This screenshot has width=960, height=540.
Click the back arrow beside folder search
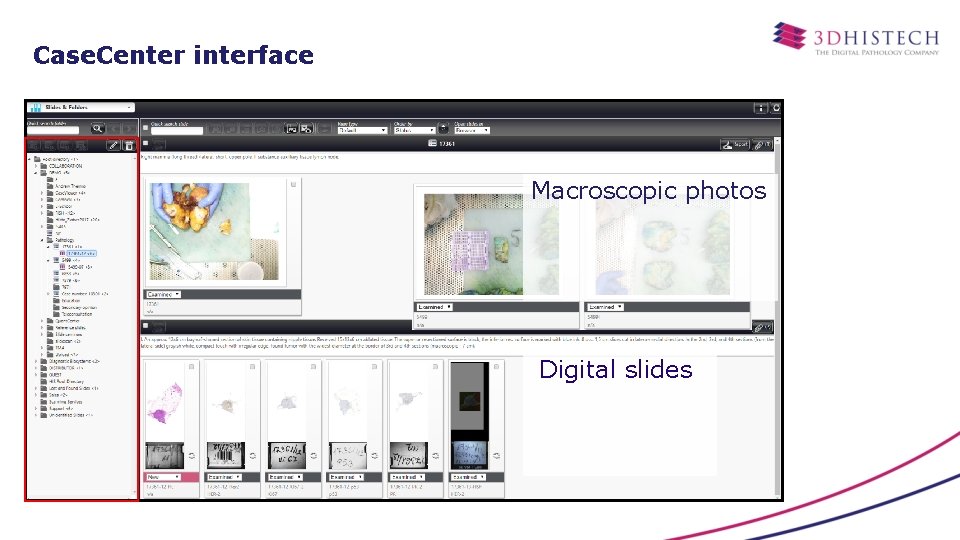(114, 129)
